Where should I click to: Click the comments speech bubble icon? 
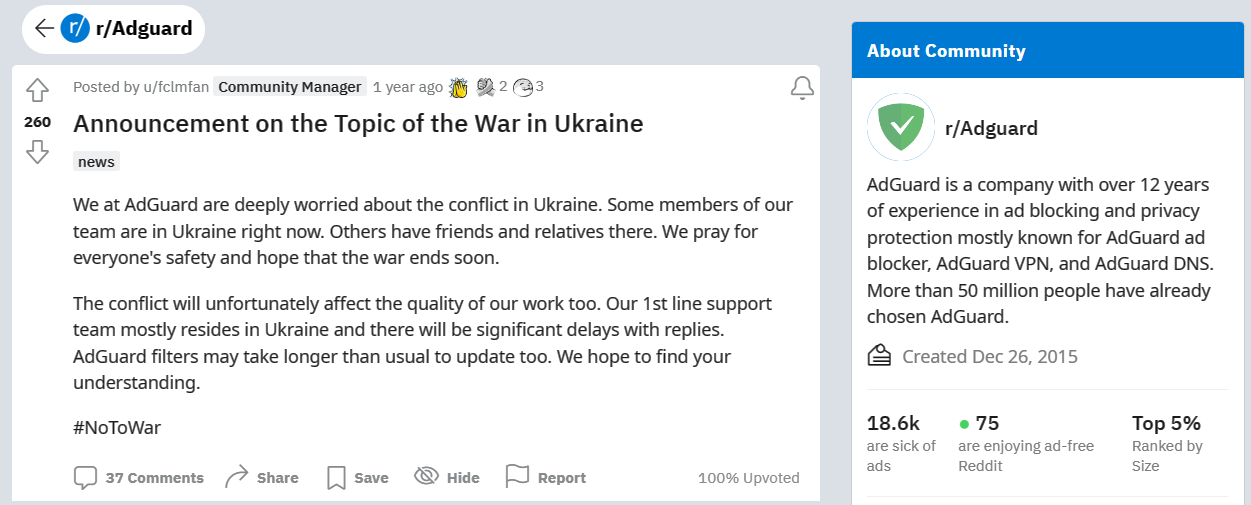[x=86, y=477]
